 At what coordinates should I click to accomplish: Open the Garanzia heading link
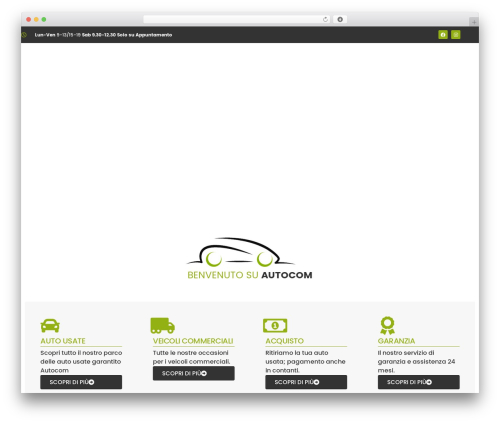pyautogui.click(x=396, y=341)
